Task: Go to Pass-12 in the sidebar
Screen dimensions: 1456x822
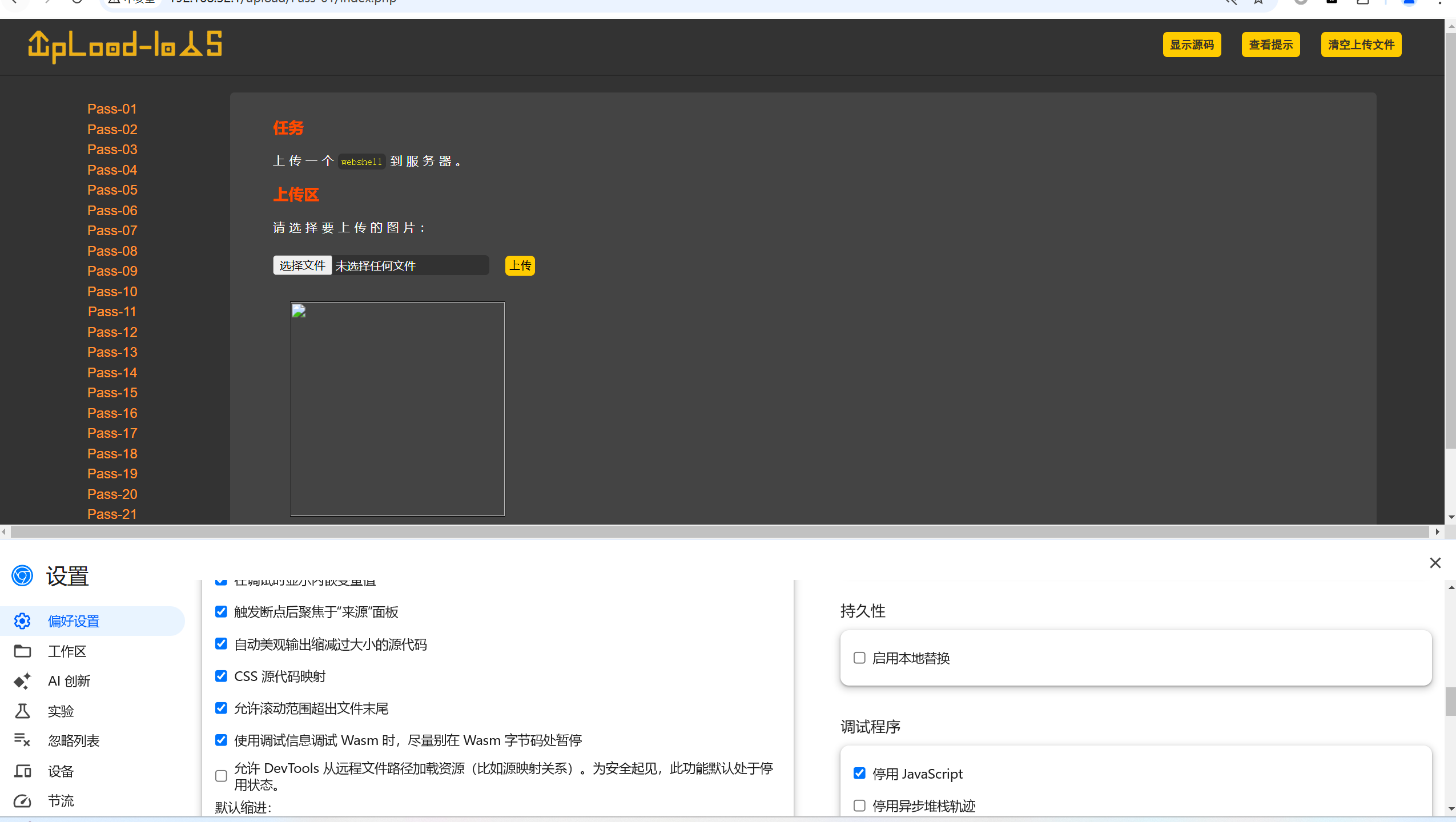Action: tap(112, 332)
